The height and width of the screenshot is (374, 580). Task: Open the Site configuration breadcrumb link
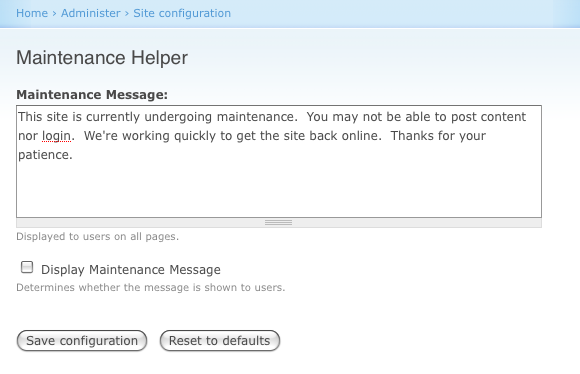tap(182, 13)
